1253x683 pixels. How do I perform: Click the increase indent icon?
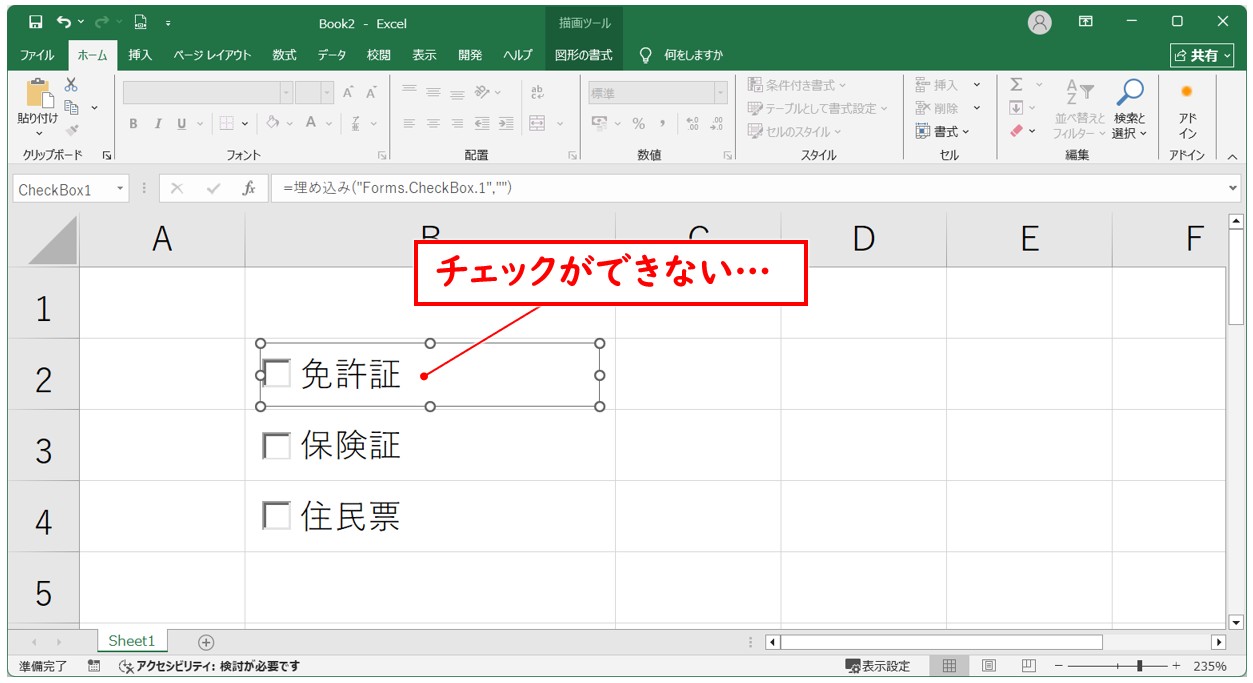point(506,123)
